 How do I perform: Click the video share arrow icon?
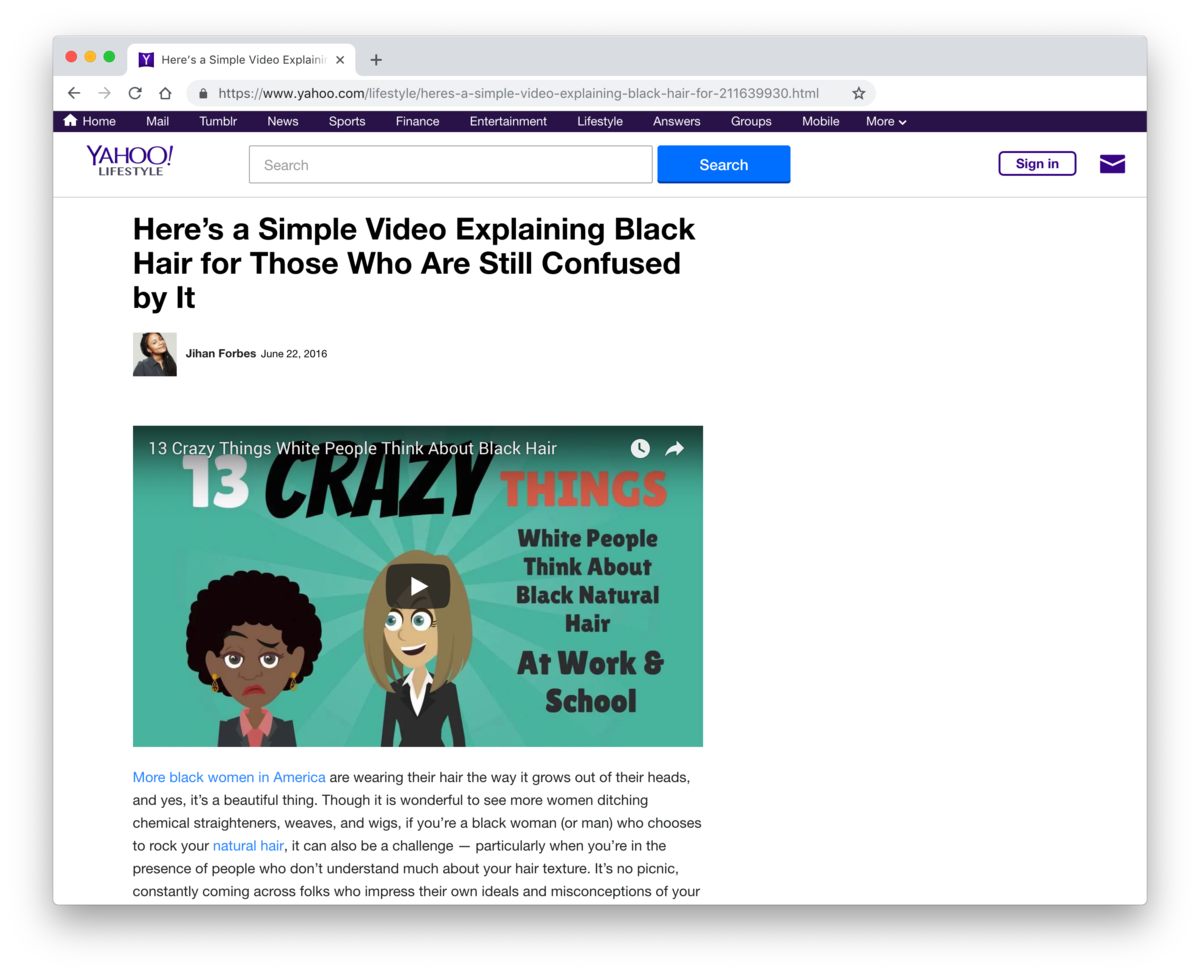[675, 449]
